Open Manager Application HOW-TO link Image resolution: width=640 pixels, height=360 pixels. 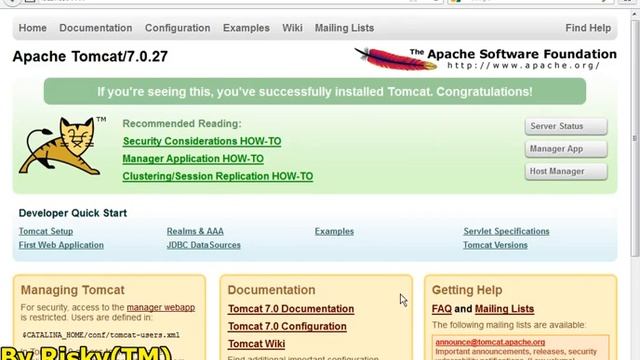point(193,159)
